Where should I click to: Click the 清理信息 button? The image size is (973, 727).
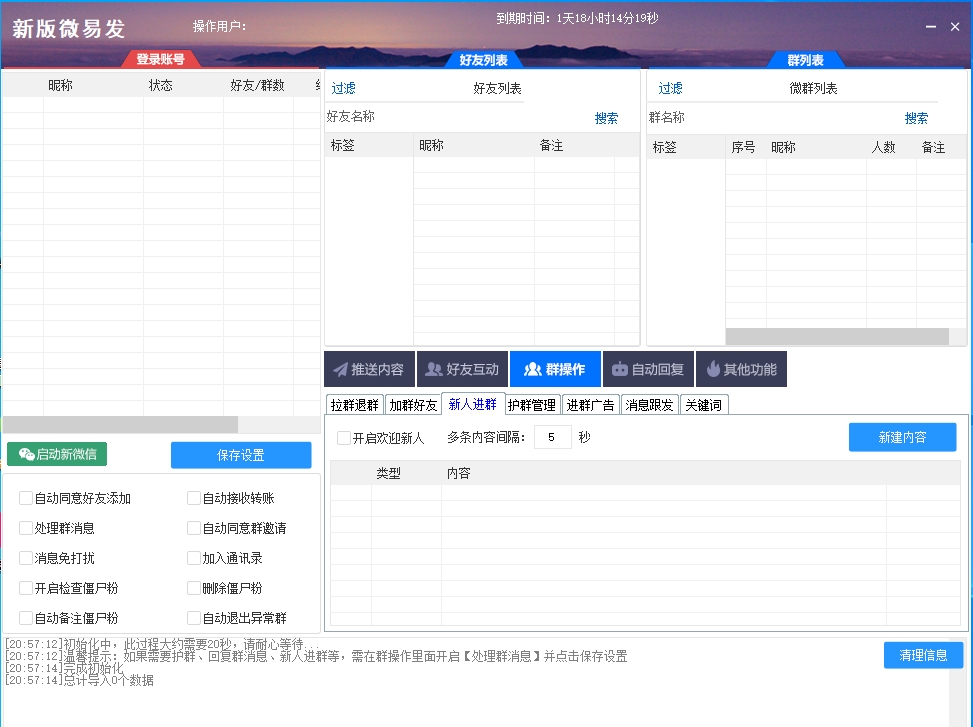click(923, 655)
